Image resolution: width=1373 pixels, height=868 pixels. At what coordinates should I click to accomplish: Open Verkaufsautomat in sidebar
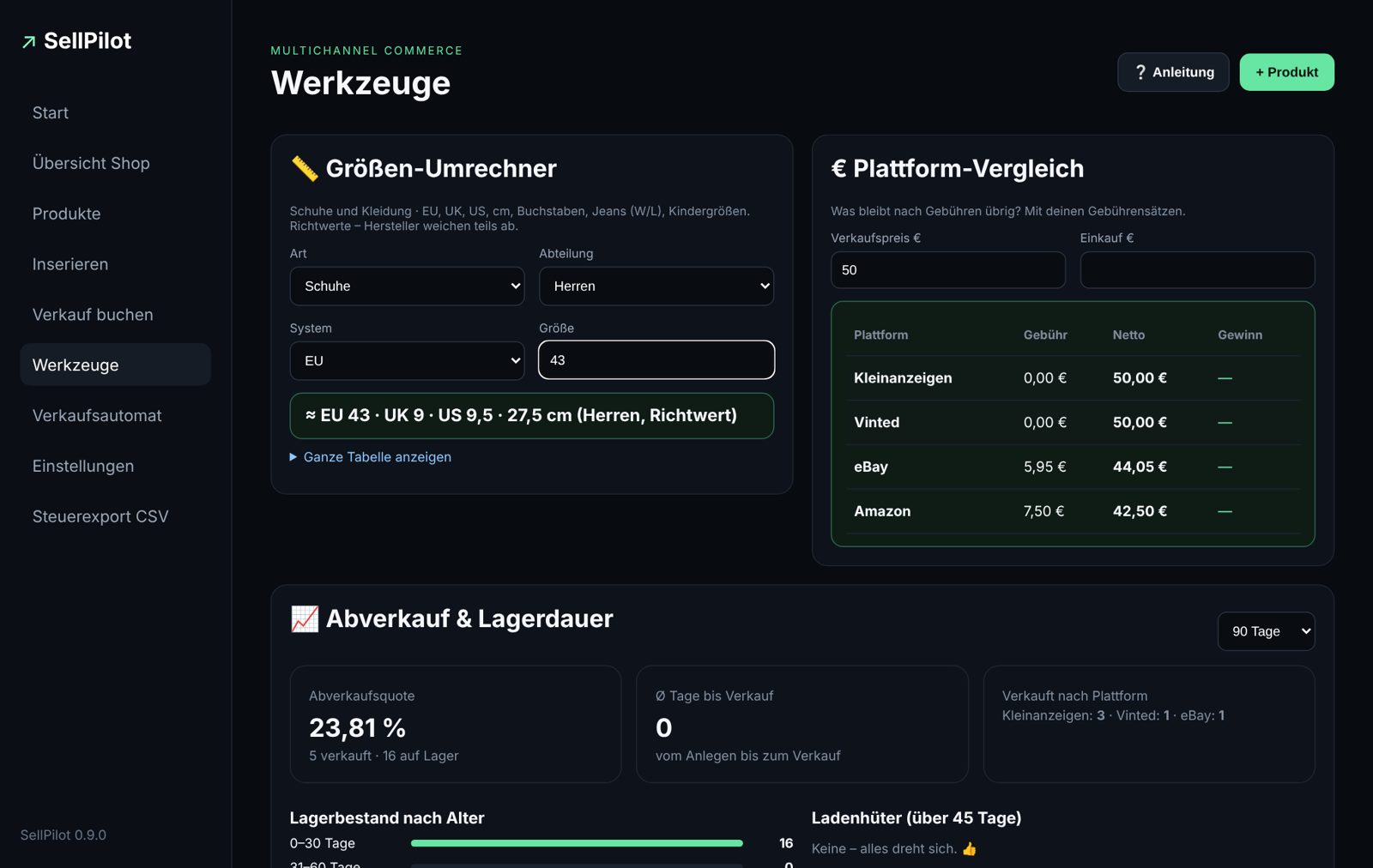(115, 415)
